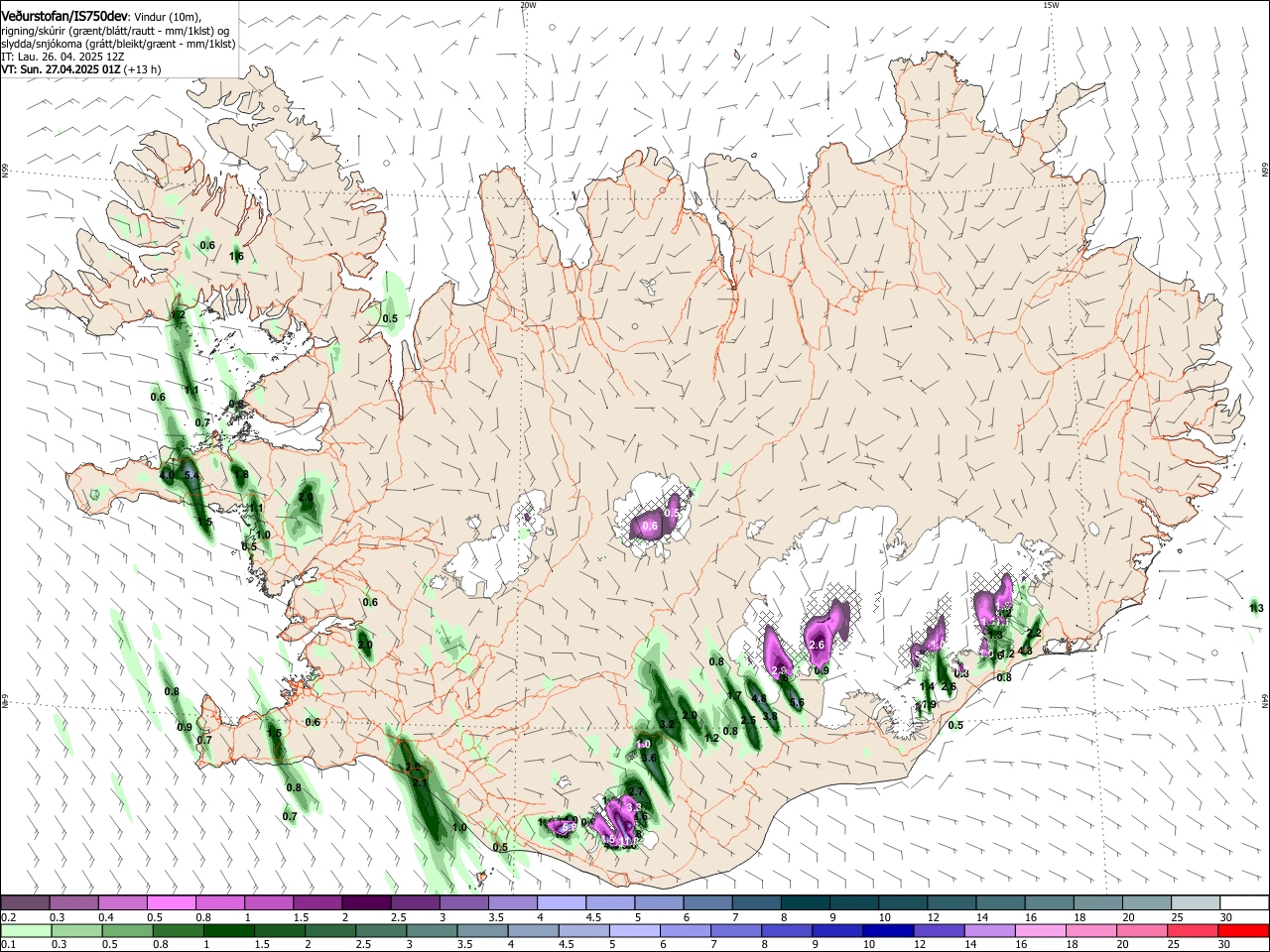
Task: Click the 'VT: Sun. 27.04.2025 01Z (+13 h)' line
Action: pyautogui.click(x=81, y=69)
